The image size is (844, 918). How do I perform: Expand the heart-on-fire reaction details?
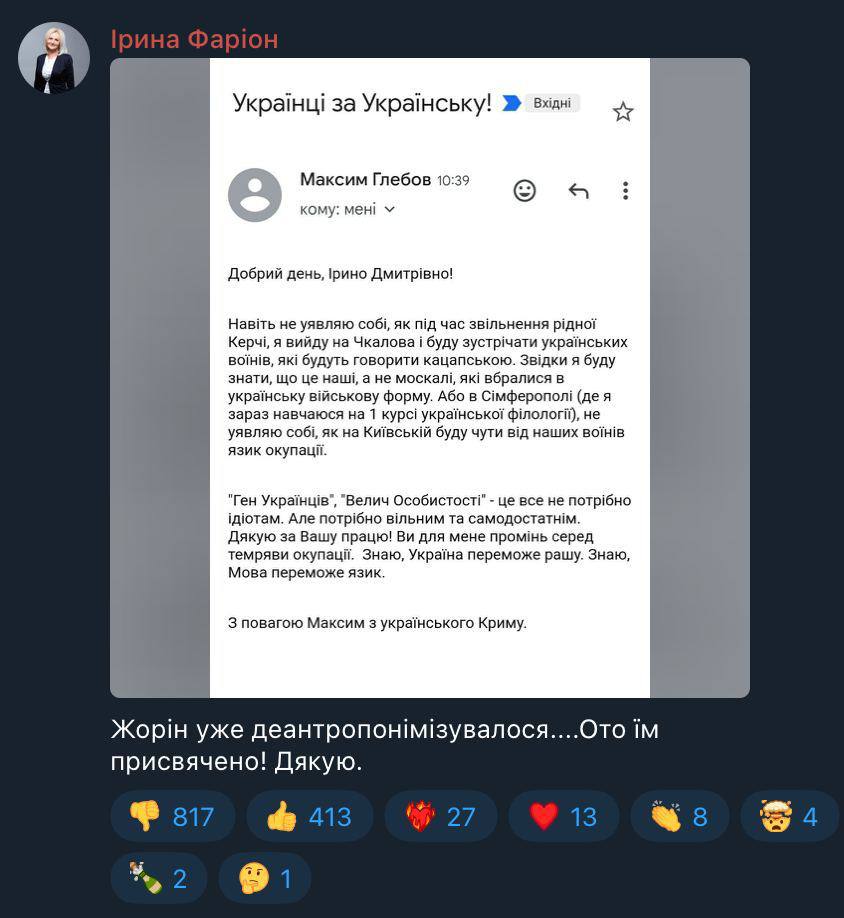click(440, 816)
